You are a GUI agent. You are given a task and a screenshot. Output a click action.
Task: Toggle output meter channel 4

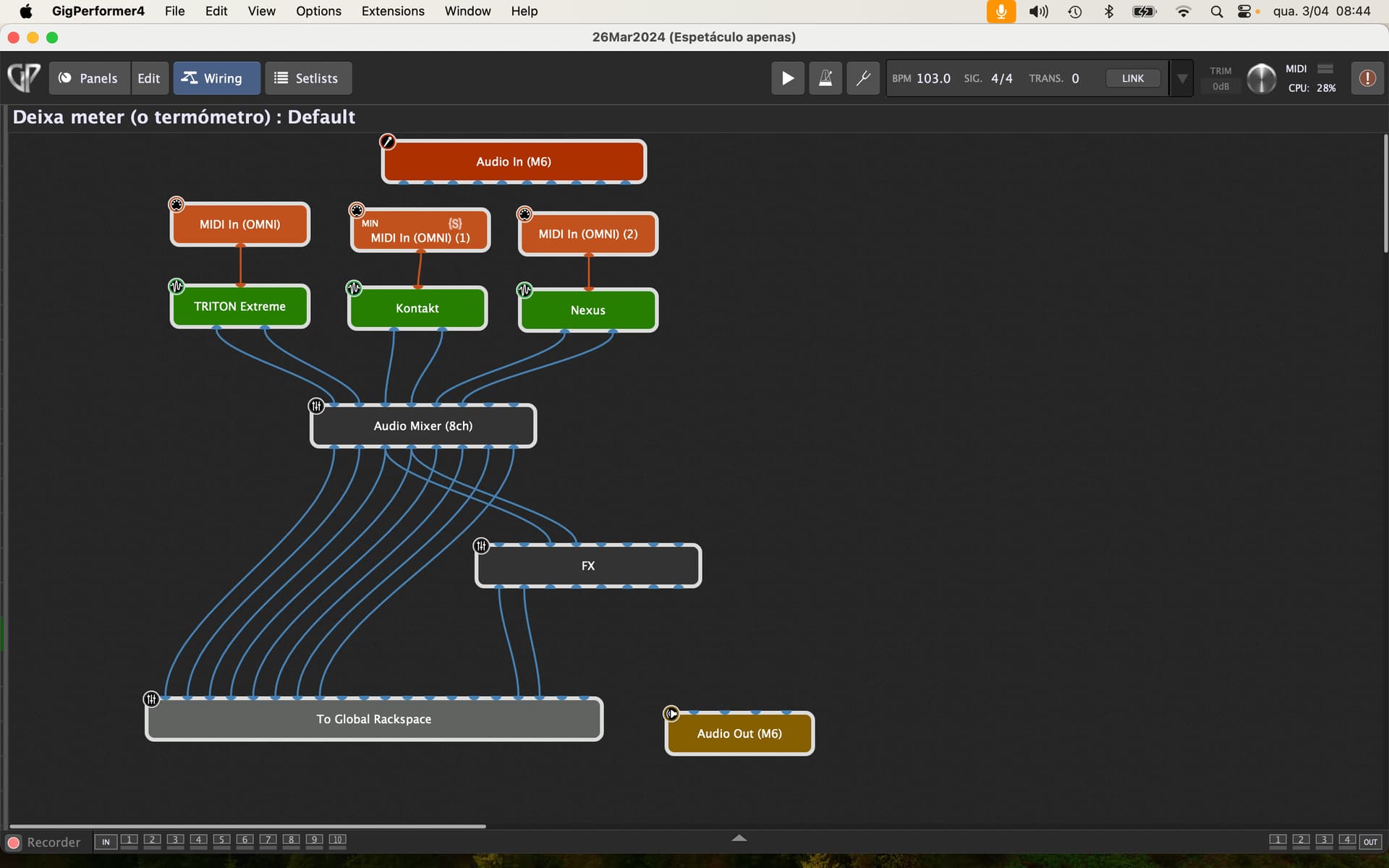pos(1347,841)
